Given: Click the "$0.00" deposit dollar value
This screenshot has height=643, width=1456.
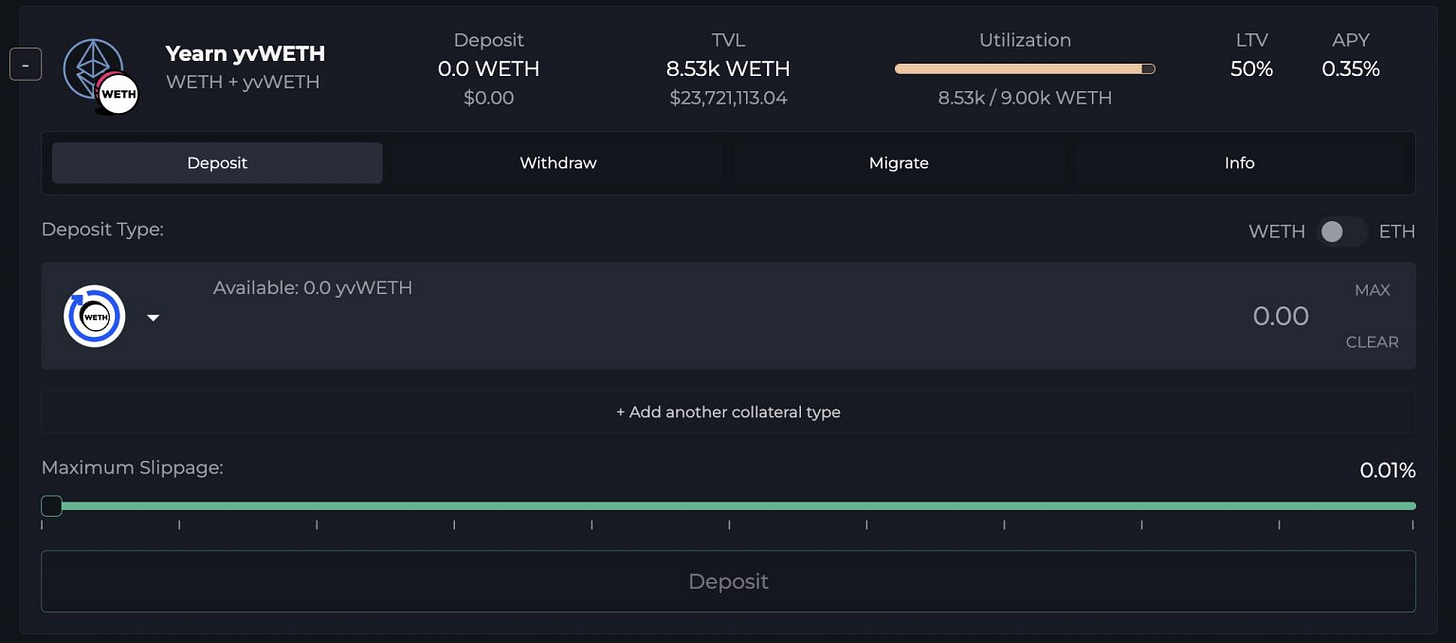Looking at the screenshot, I should tap(489, 98).
